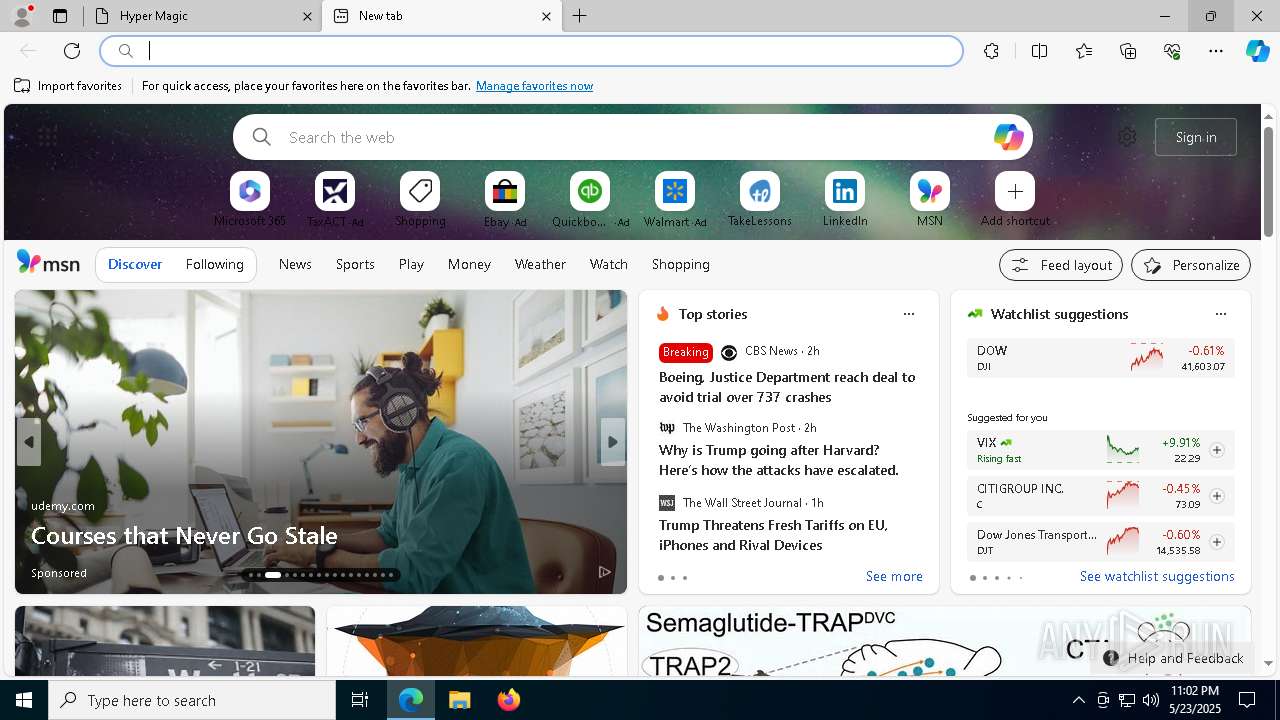This screenshot has height=720, width=1280.
Task: Click the Personalize button
Action: pyautogui.click(x=1191, y=265)
